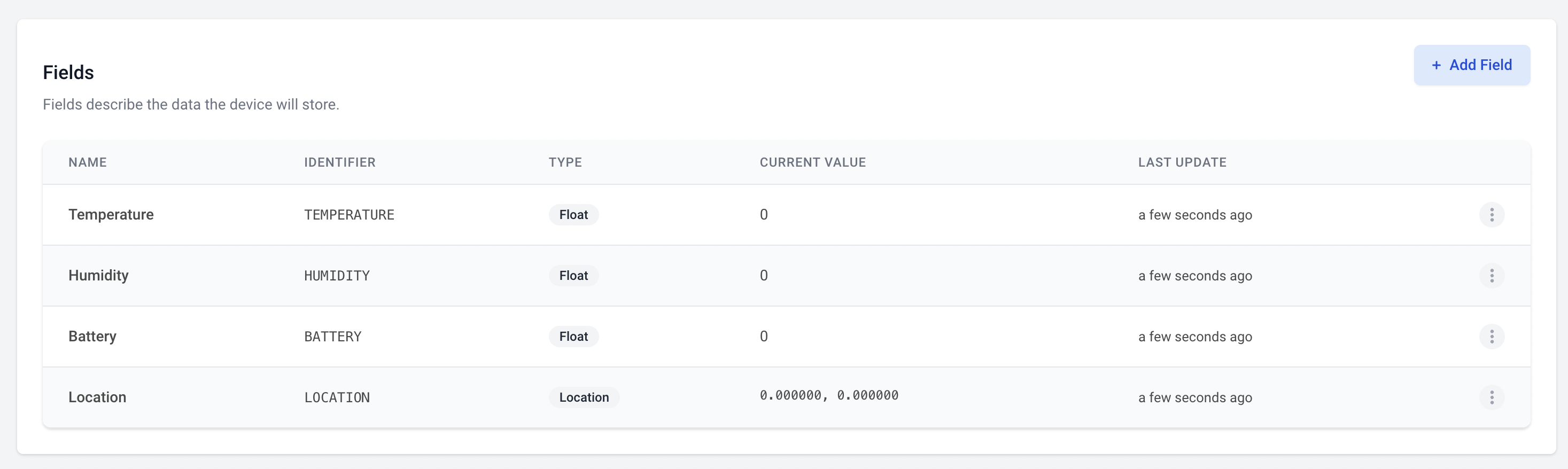Click the Float badge in the Humidity row
Image resolution: width=1568 pixels, height=469 pixels.
573,276
